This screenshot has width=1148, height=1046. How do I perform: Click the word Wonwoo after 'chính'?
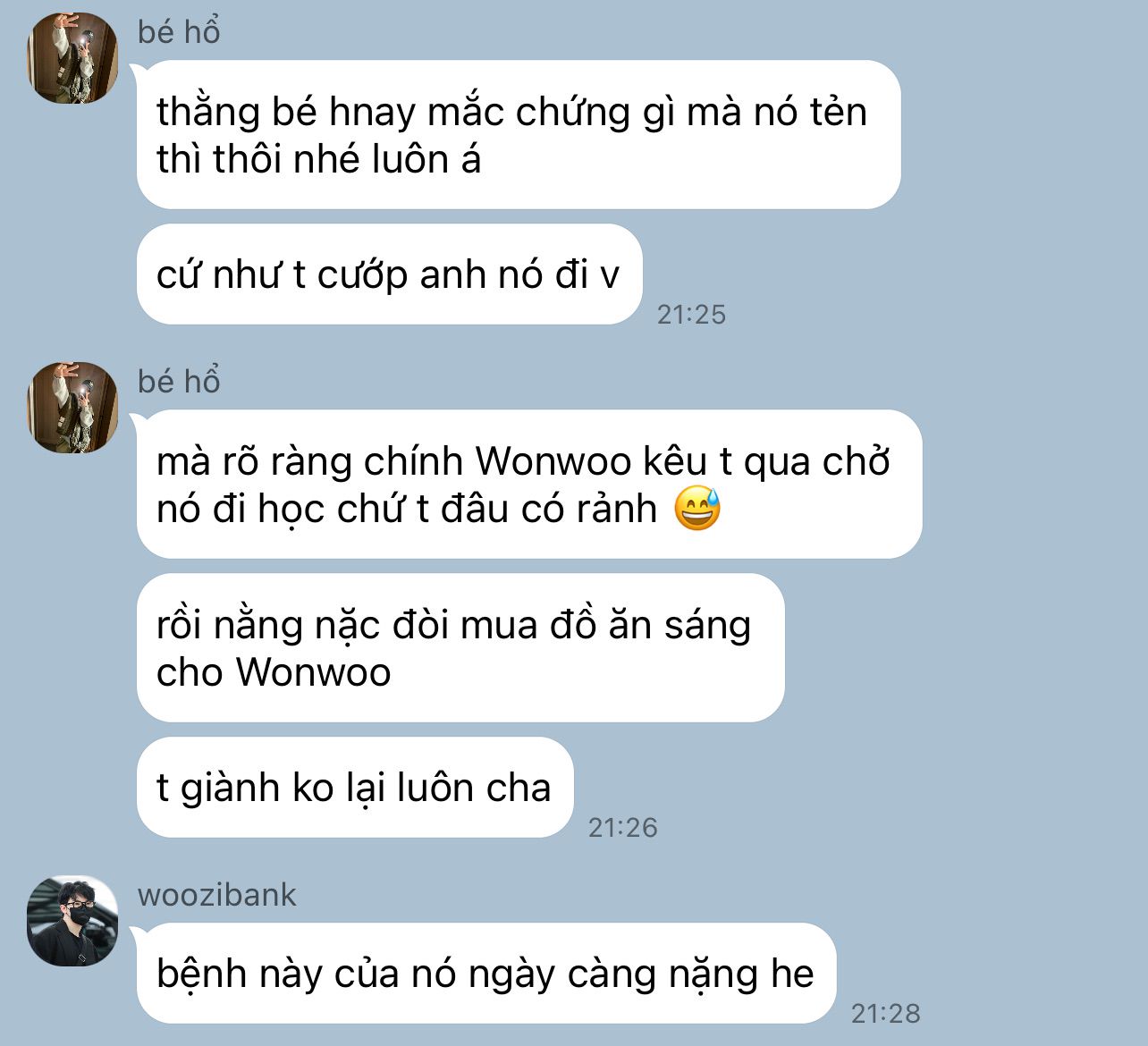553,462
